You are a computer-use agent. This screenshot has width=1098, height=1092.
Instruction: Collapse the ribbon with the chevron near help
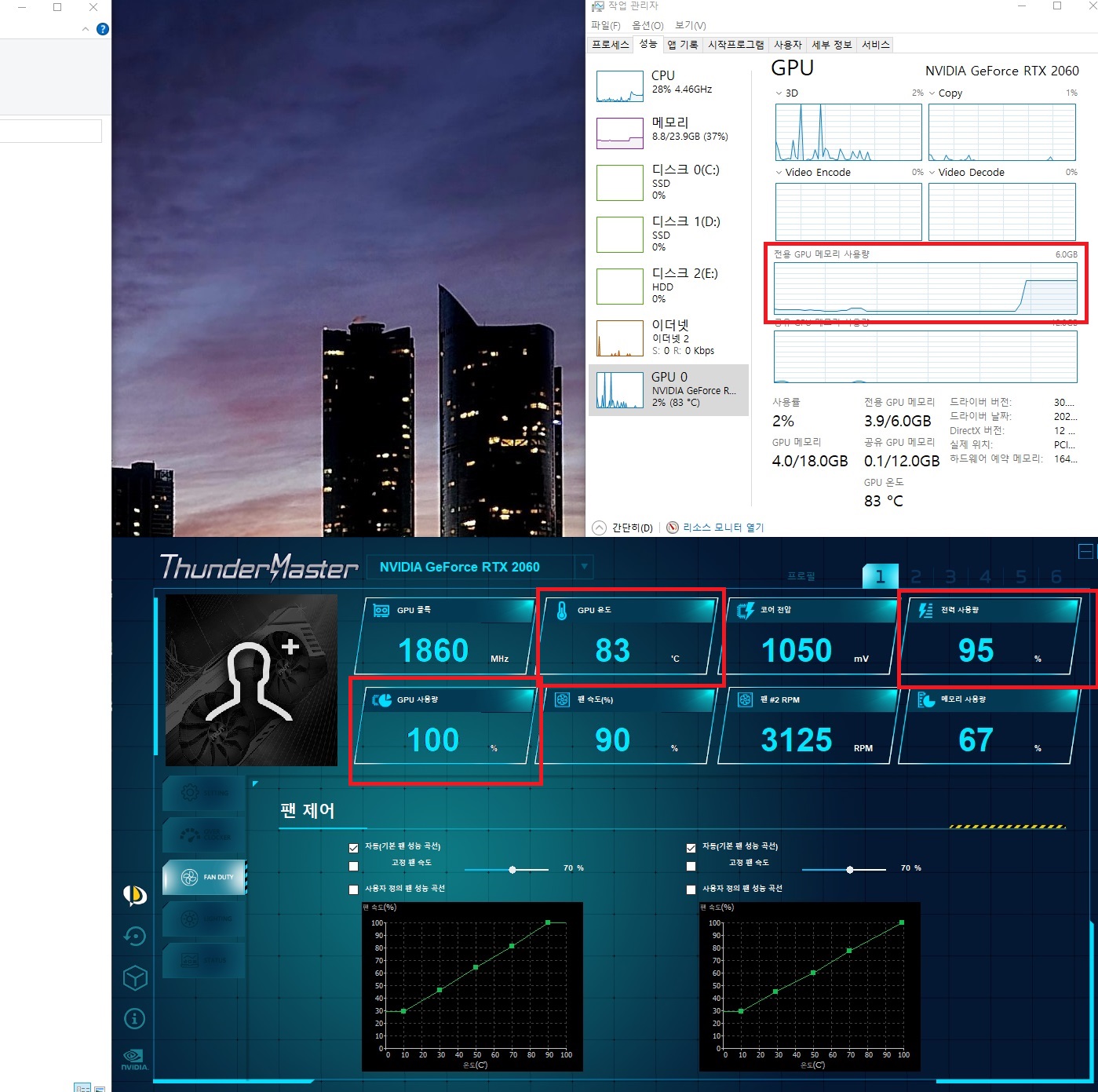(86, 29)
